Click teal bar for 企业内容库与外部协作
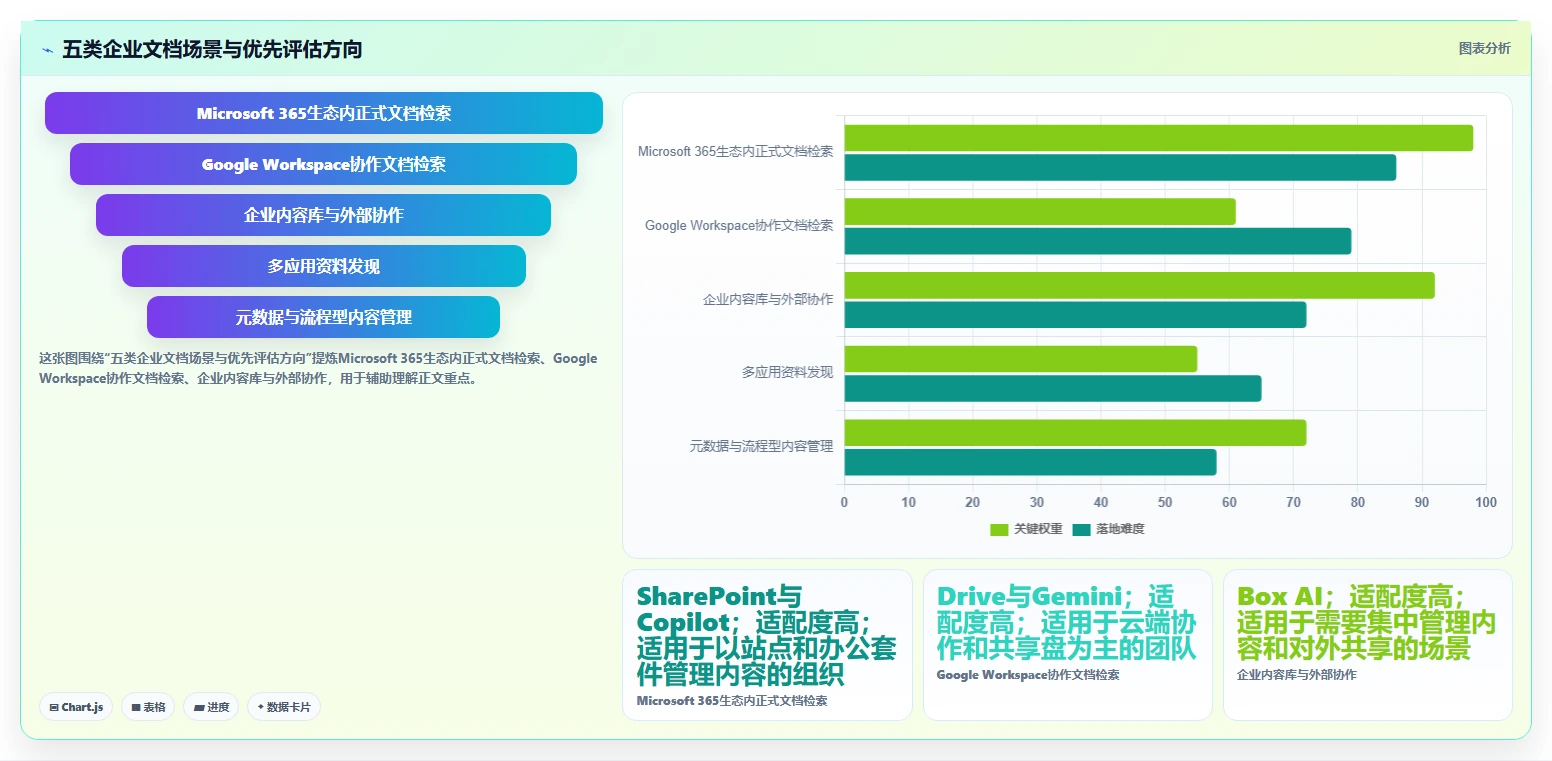This screenshot has width=1552, height=761. [1075, 315]
